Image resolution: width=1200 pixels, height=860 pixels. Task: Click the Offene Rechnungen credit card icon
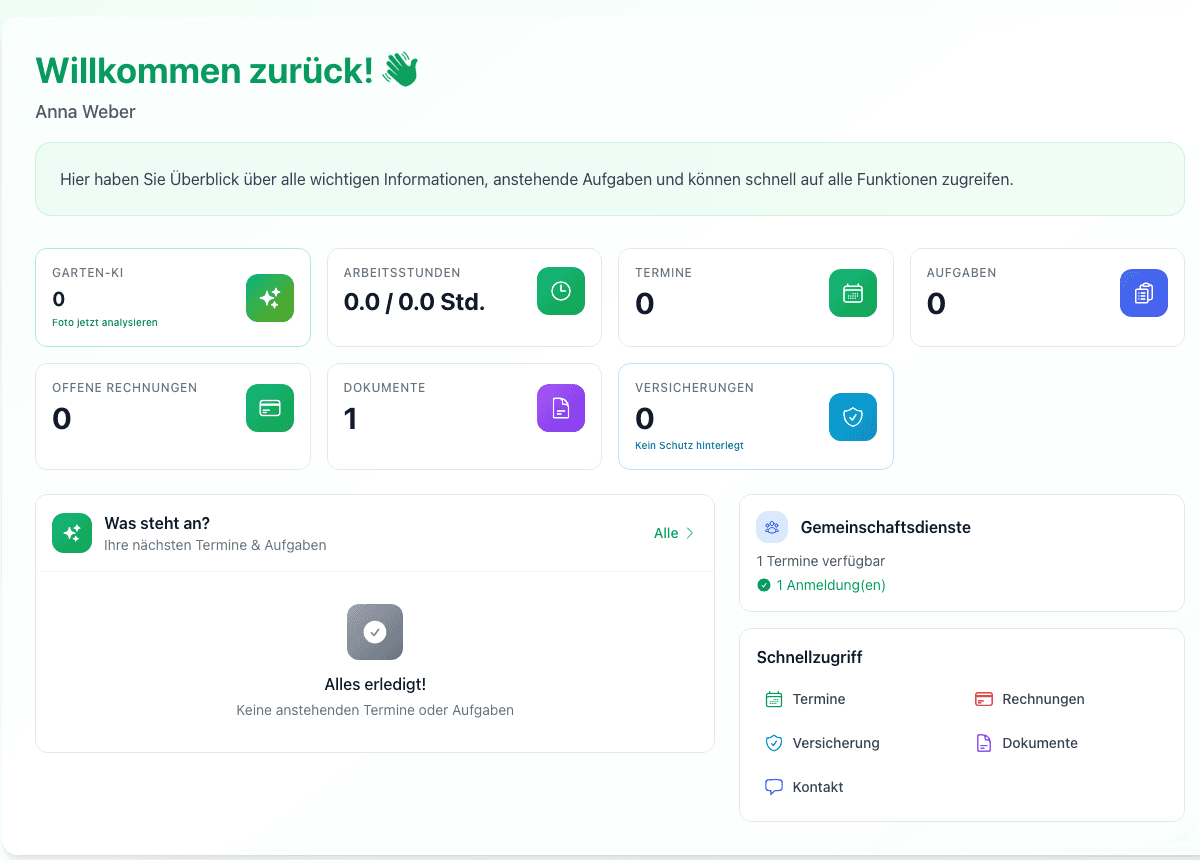click(270, 408)
